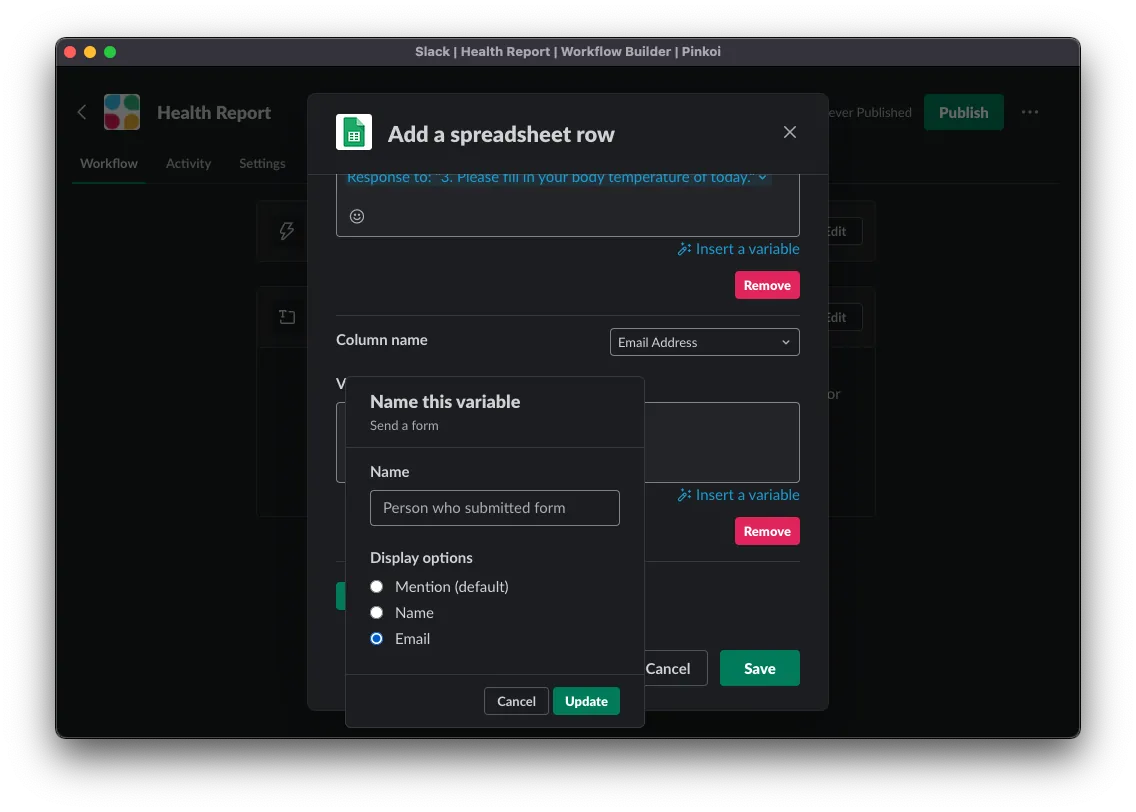This screenshot has height=812, width=1136.
Task: Expand the body temperature response variable chevron
Action: (762, 178)
